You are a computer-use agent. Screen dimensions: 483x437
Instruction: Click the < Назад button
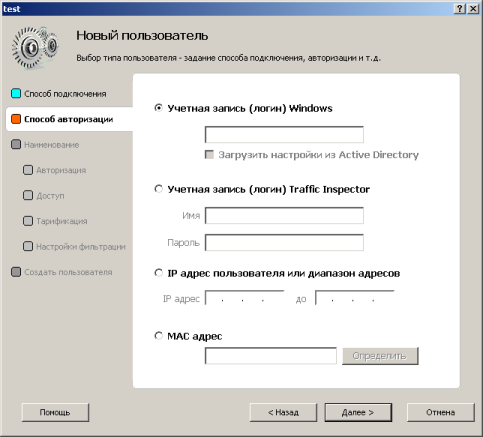[283, 413]
